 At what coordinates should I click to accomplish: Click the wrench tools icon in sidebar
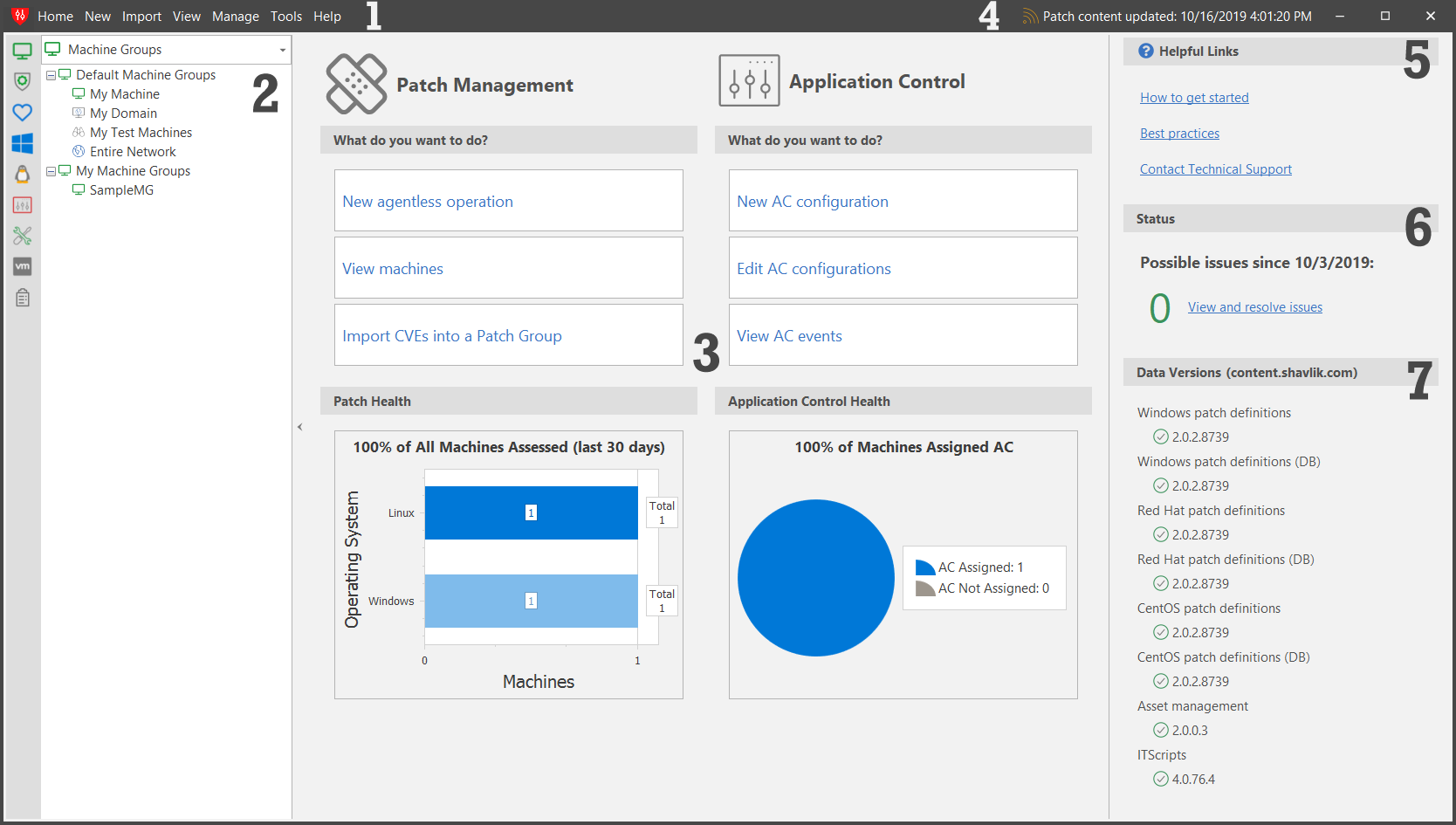tap(23, 236)
